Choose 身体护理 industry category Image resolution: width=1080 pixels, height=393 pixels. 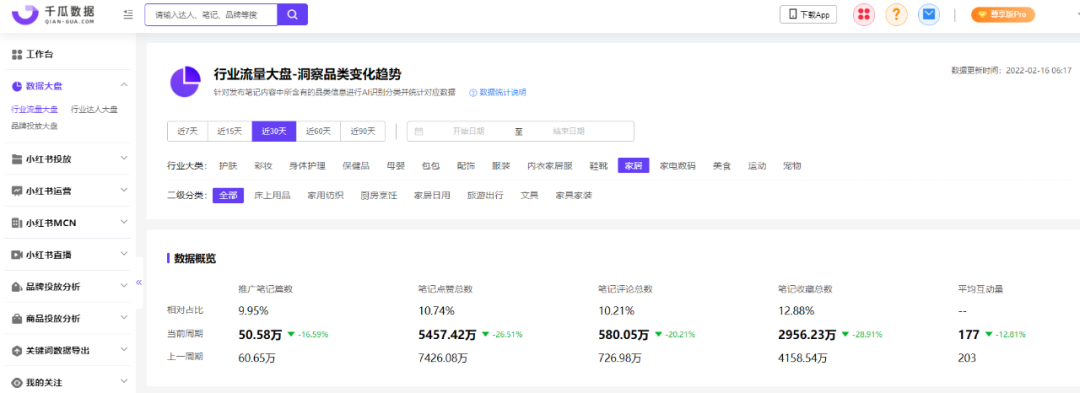(x=307, y=166)
